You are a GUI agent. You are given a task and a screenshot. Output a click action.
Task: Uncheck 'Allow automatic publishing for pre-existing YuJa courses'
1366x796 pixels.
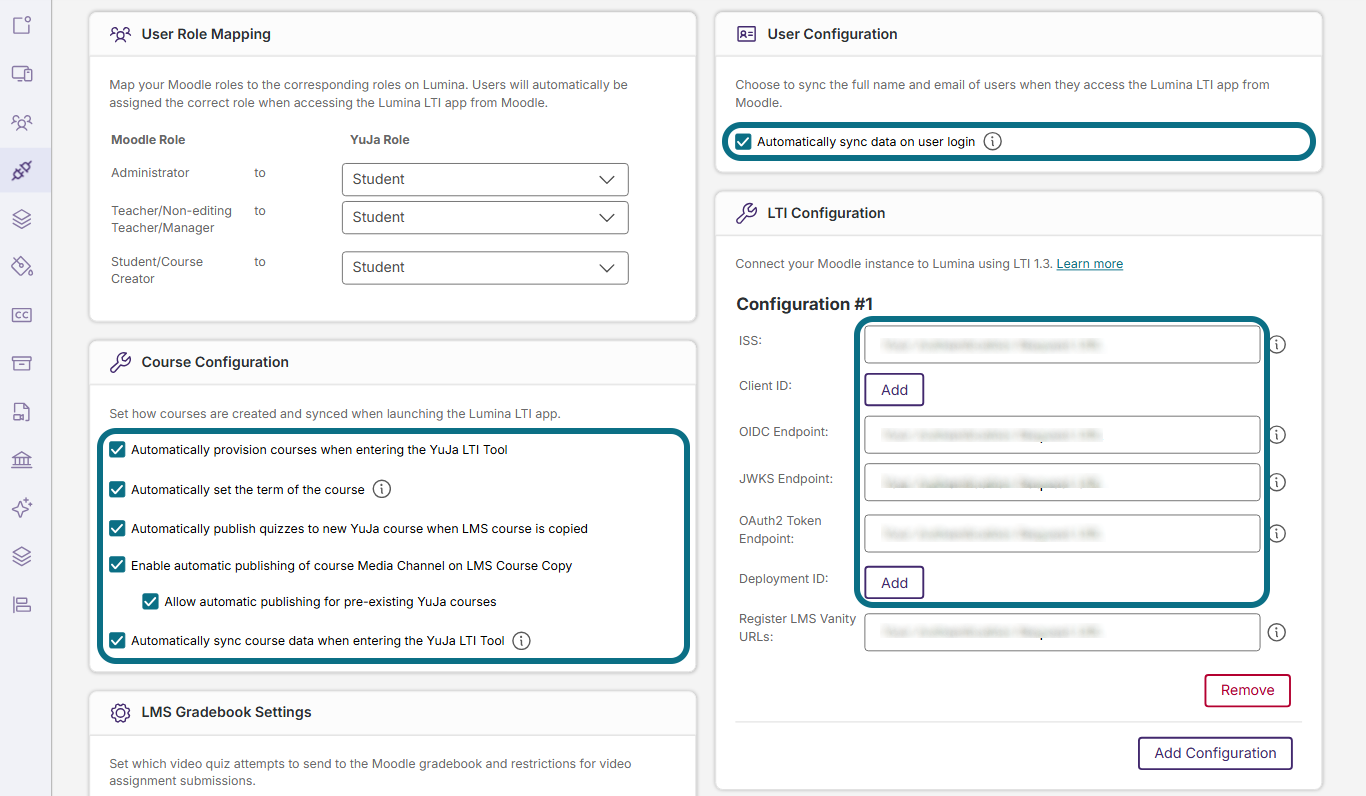pos(151,602)
